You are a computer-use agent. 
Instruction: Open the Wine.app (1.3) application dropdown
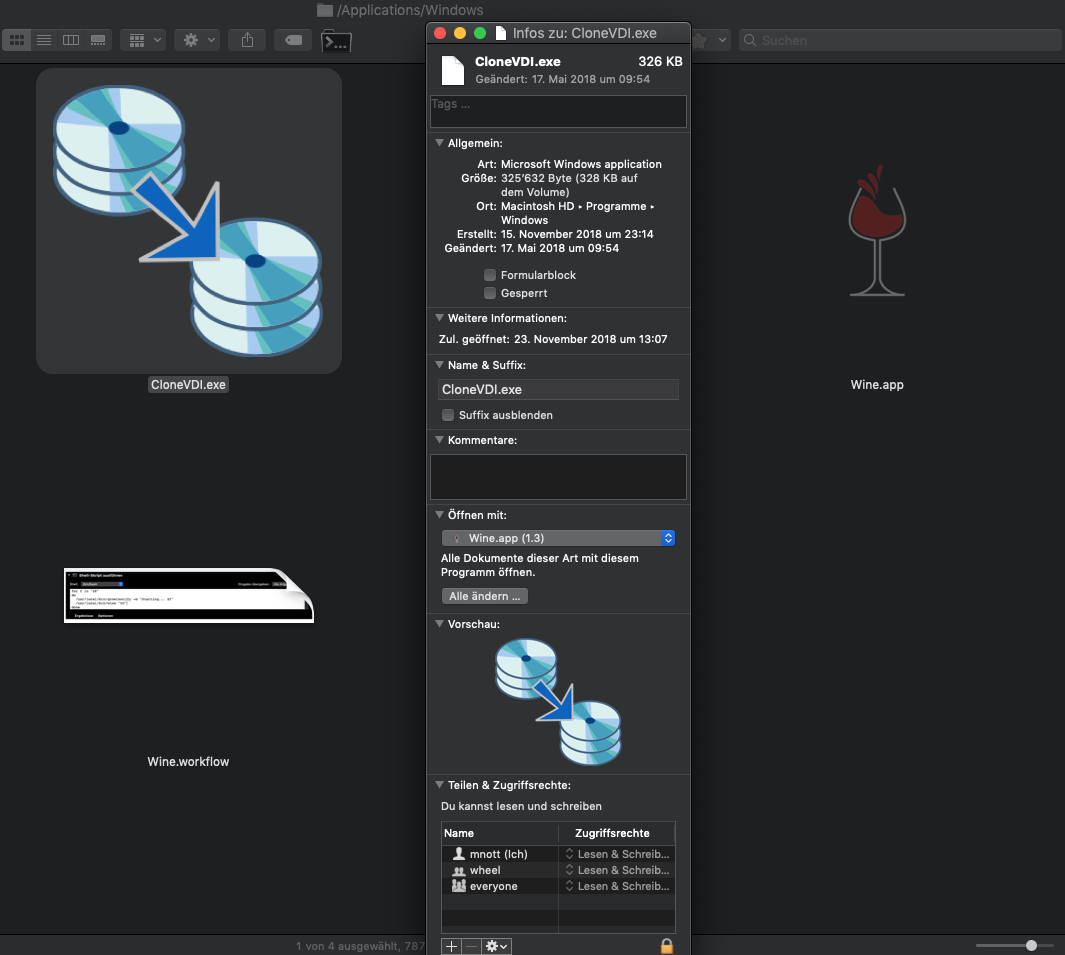tap(558, 538)
